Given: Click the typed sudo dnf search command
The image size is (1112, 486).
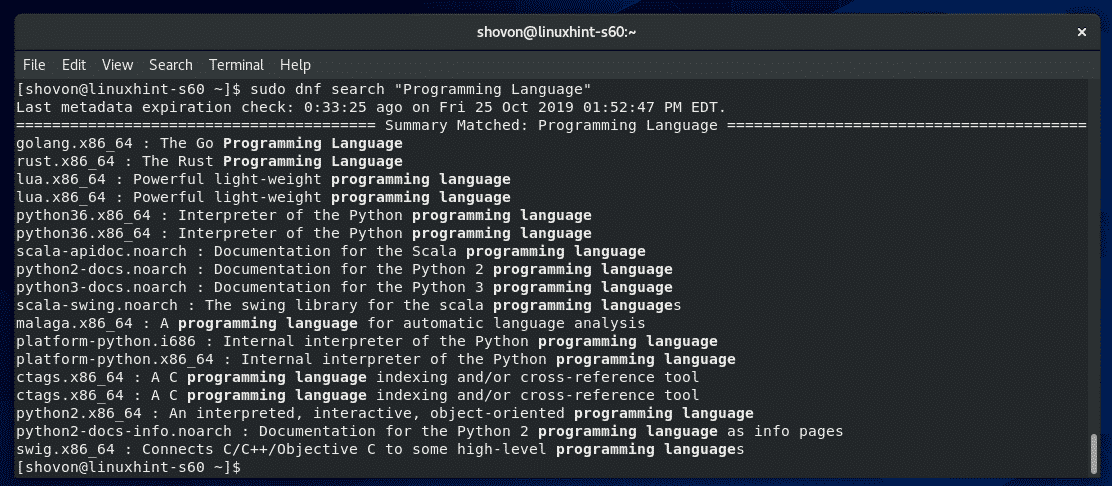Looking at the screenshot, I should coord(421,89).
